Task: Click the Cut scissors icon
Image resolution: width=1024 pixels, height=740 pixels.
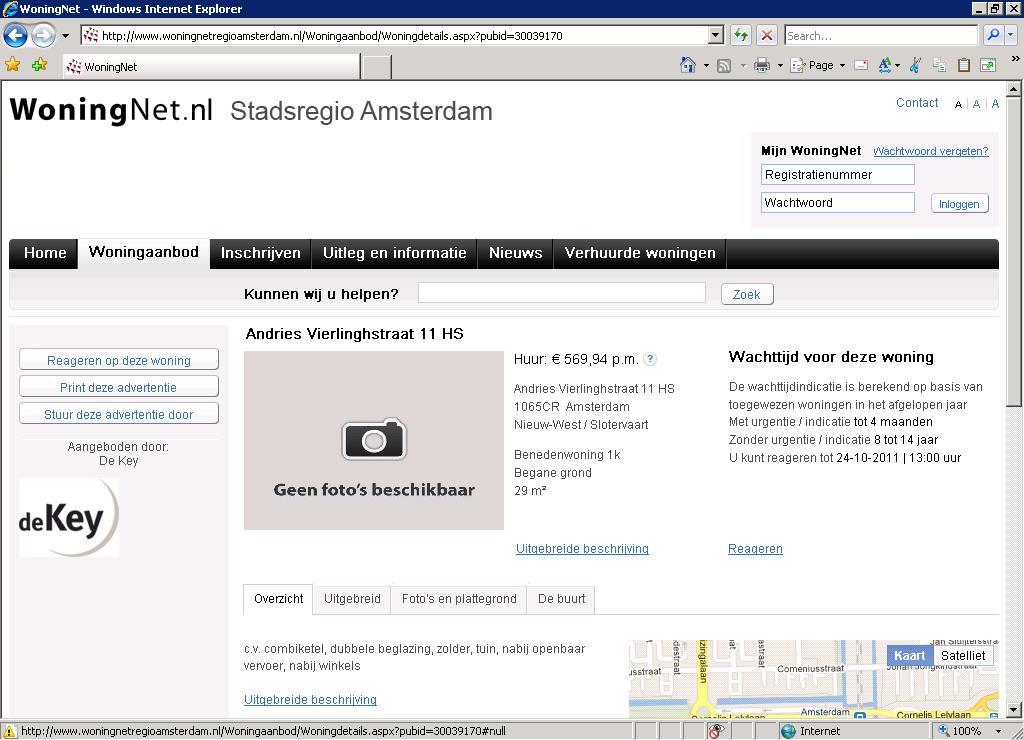Action: [915, 65]
